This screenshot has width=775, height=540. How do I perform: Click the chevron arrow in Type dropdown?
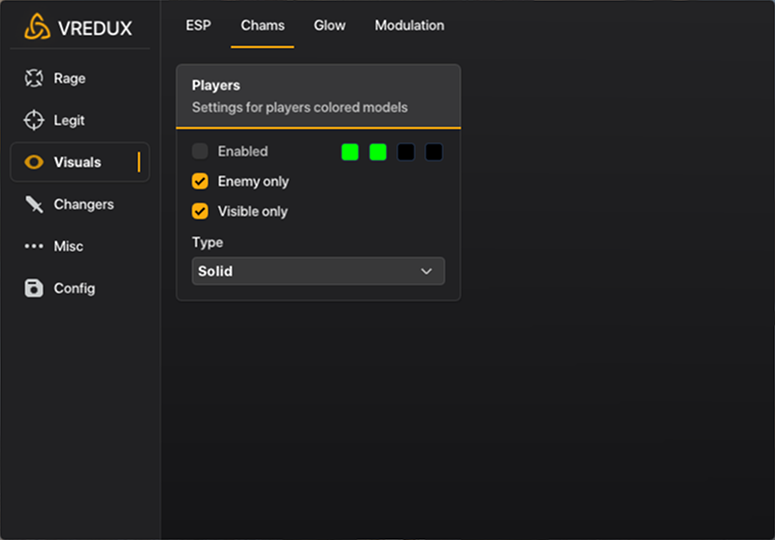click(426, 271)
